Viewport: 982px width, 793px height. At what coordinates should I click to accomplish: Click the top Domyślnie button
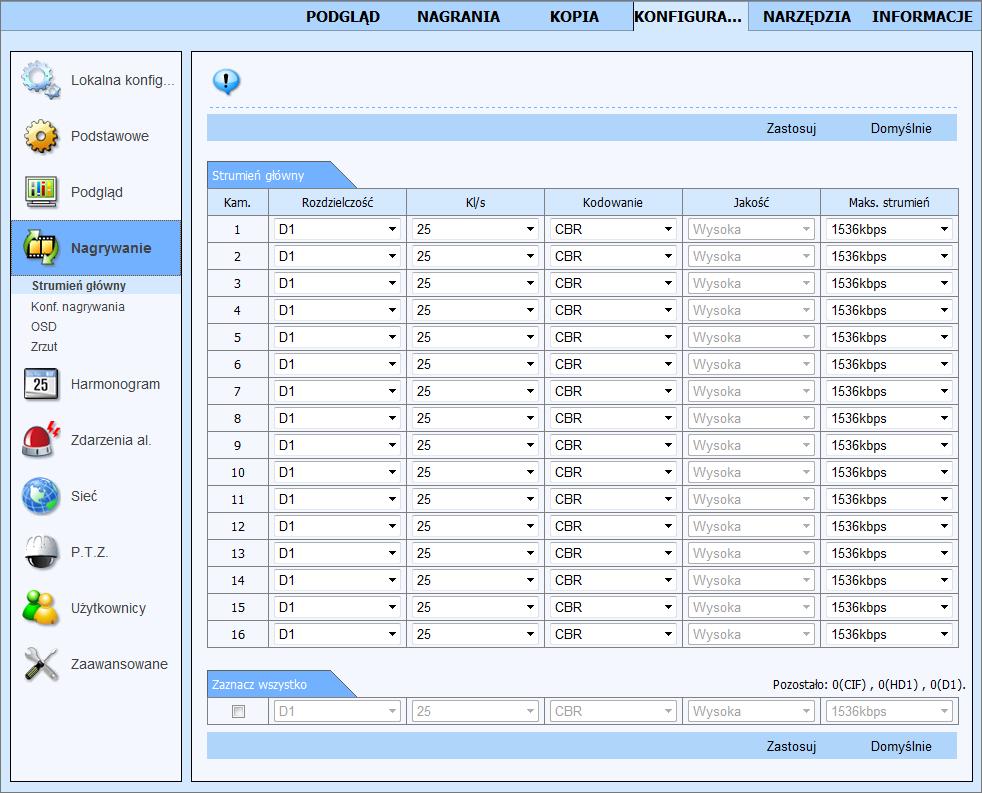point(901,128)
